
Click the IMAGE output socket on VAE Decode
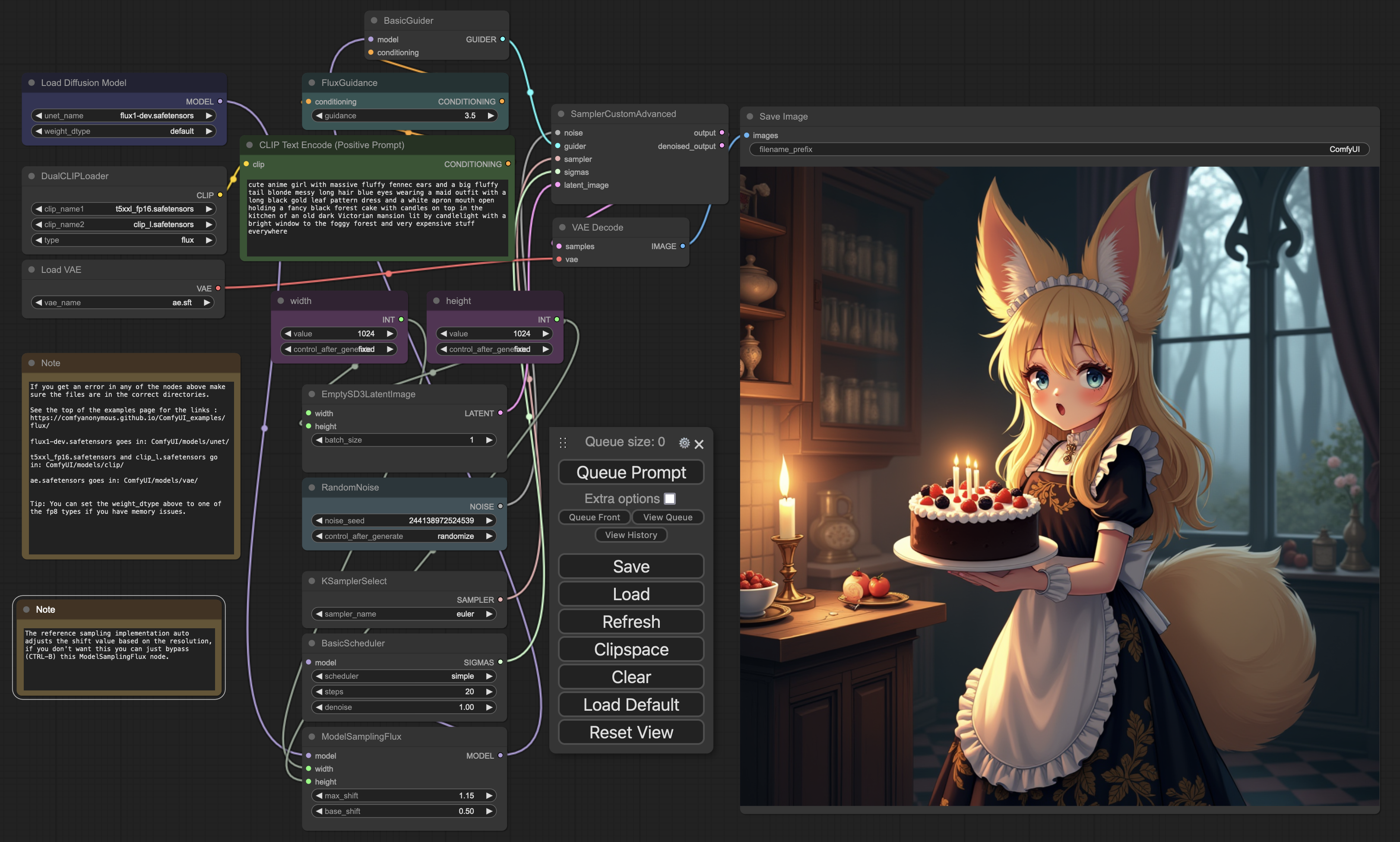[x=682, y=246]
